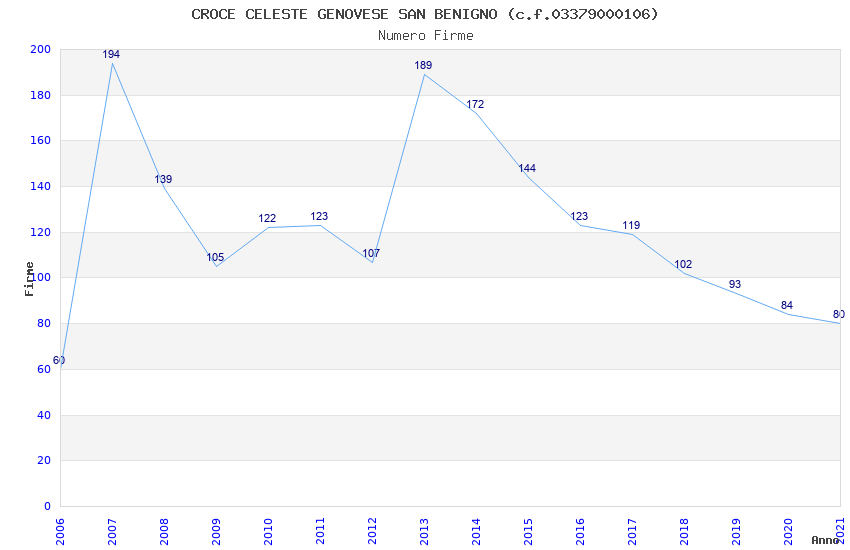The image size is (850, 550).
Task: Click the x-axis year 2018
Action: point(685,531)
